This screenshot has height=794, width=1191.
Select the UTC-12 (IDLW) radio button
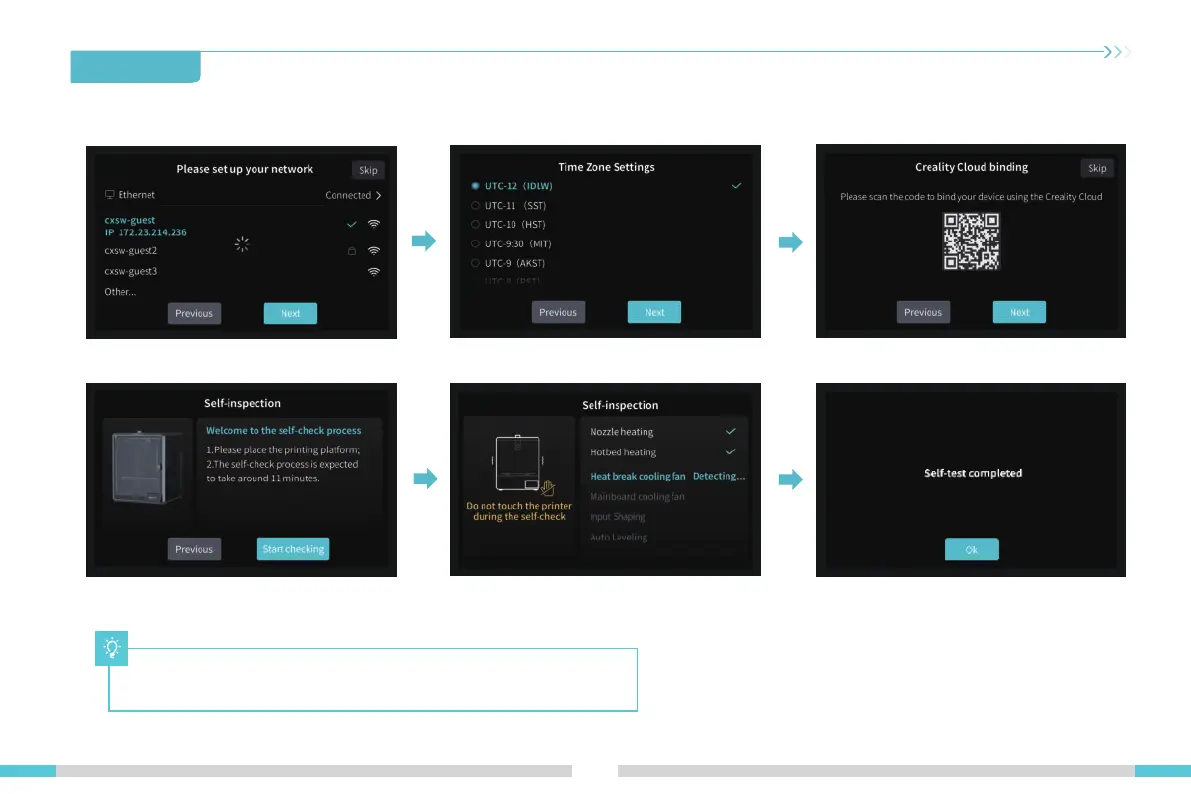475,185
